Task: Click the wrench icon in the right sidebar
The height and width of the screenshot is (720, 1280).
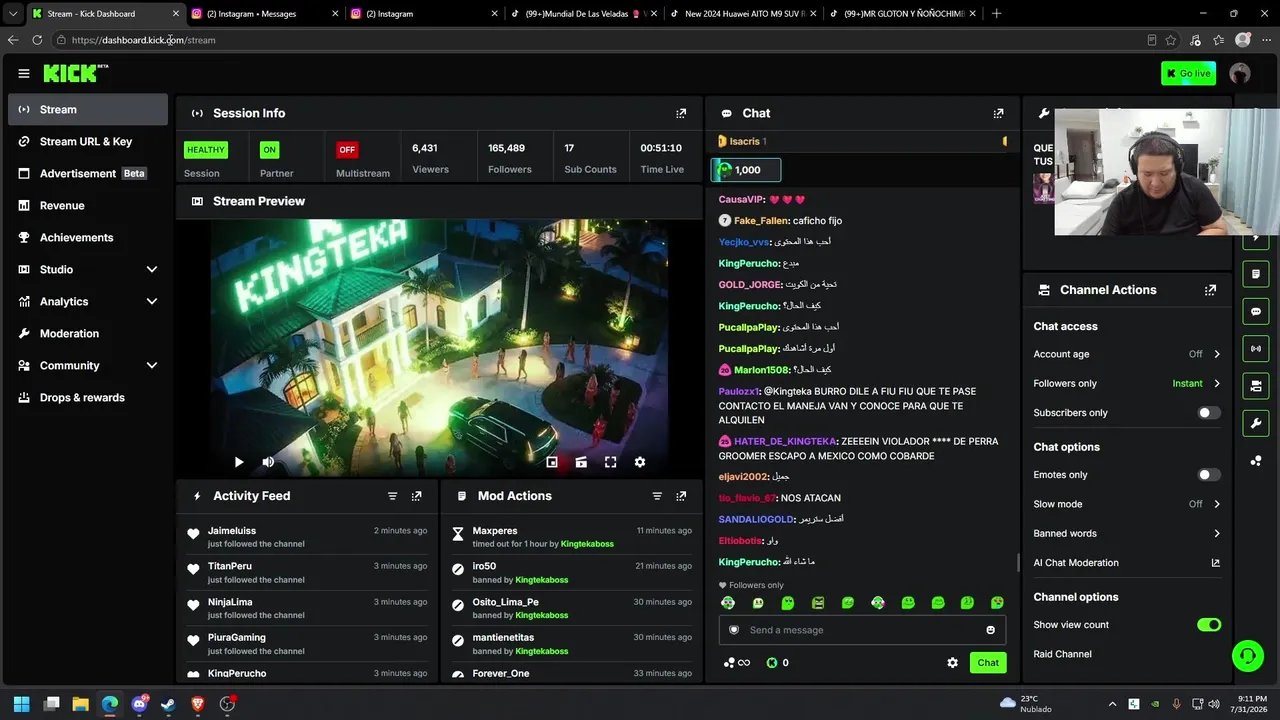Action: click(1256, 423)
